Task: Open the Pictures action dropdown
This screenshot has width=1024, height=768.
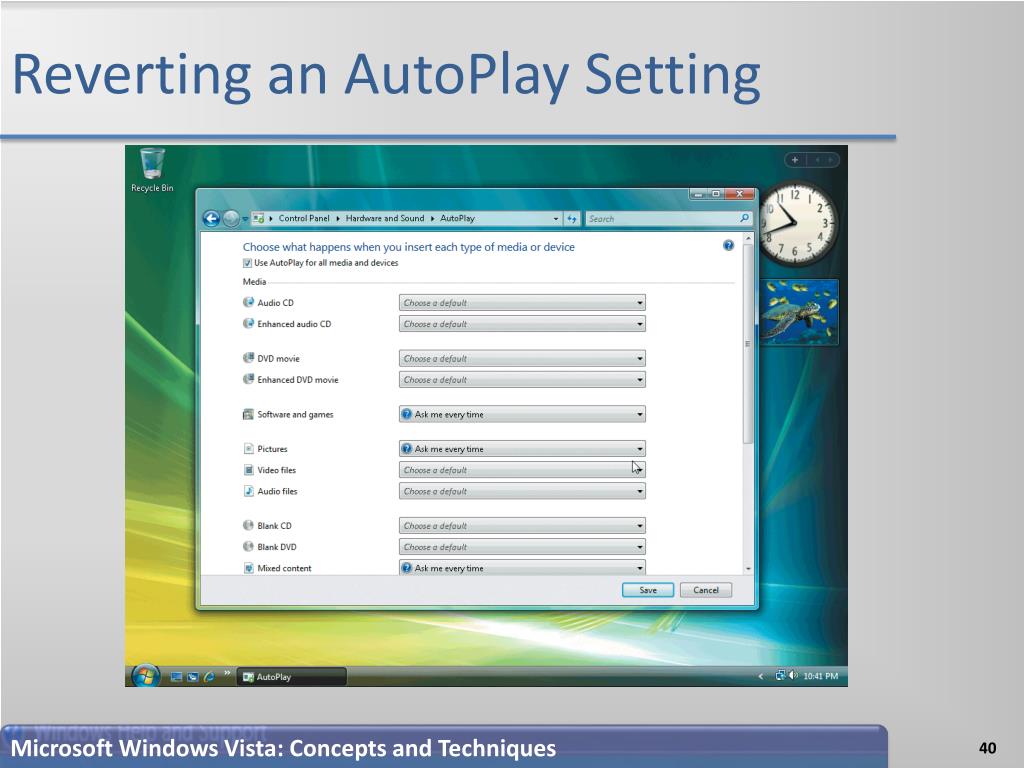Action: point(522,449)
